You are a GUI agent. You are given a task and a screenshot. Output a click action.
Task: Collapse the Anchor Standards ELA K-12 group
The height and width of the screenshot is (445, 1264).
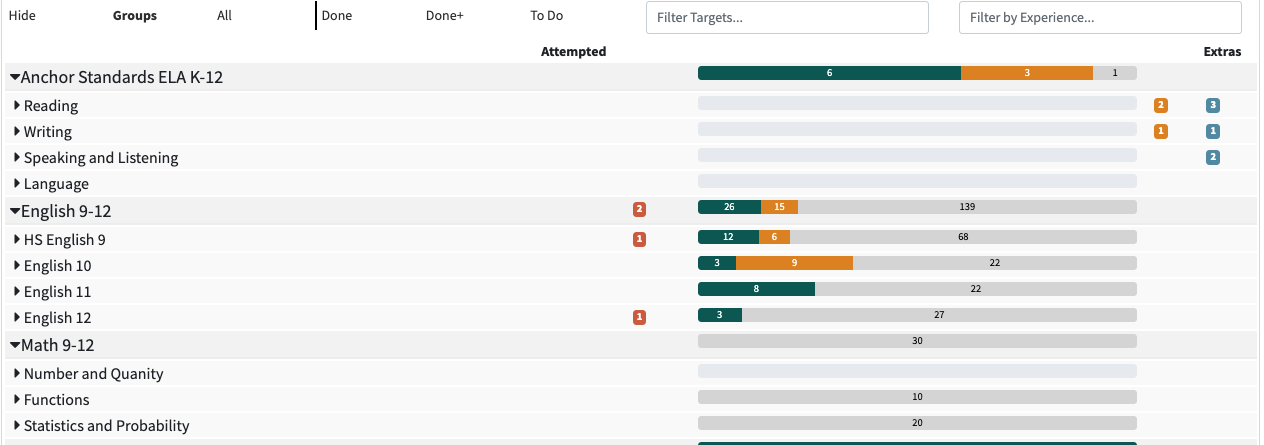click(15, 78)
